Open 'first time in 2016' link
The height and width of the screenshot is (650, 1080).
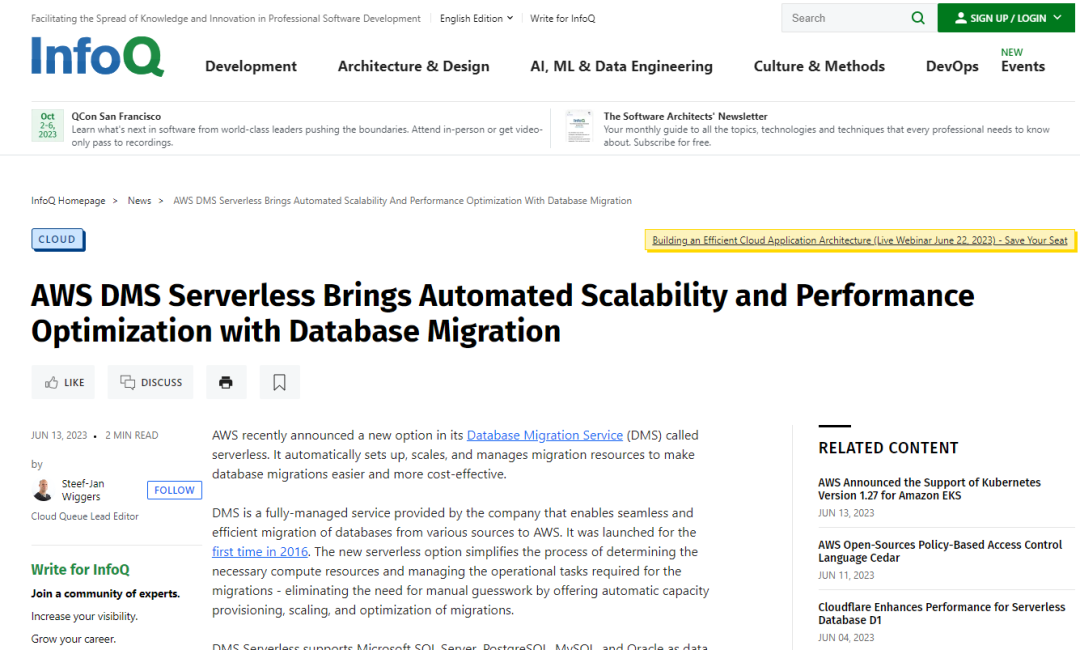260,552
